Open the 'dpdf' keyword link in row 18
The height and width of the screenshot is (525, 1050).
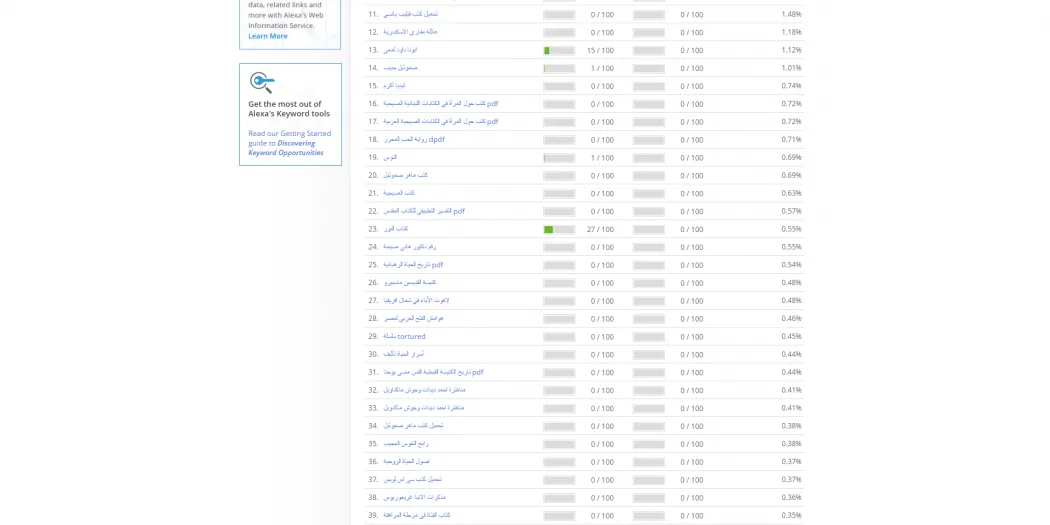pos(413,140)
